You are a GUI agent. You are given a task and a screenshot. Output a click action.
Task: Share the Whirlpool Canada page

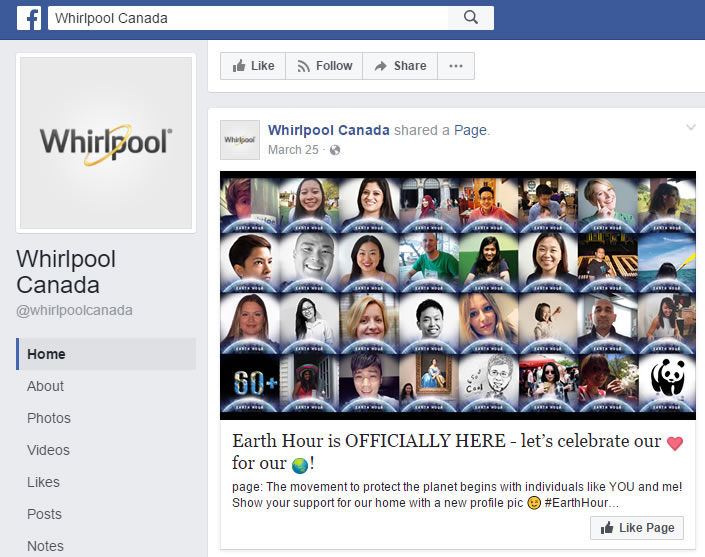(400, 66)
